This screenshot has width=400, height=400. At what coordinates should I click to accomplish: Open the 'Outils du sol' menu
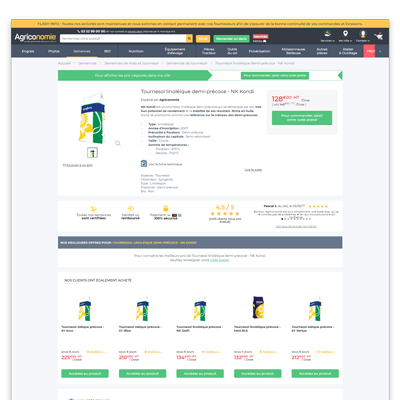(232, 51)
